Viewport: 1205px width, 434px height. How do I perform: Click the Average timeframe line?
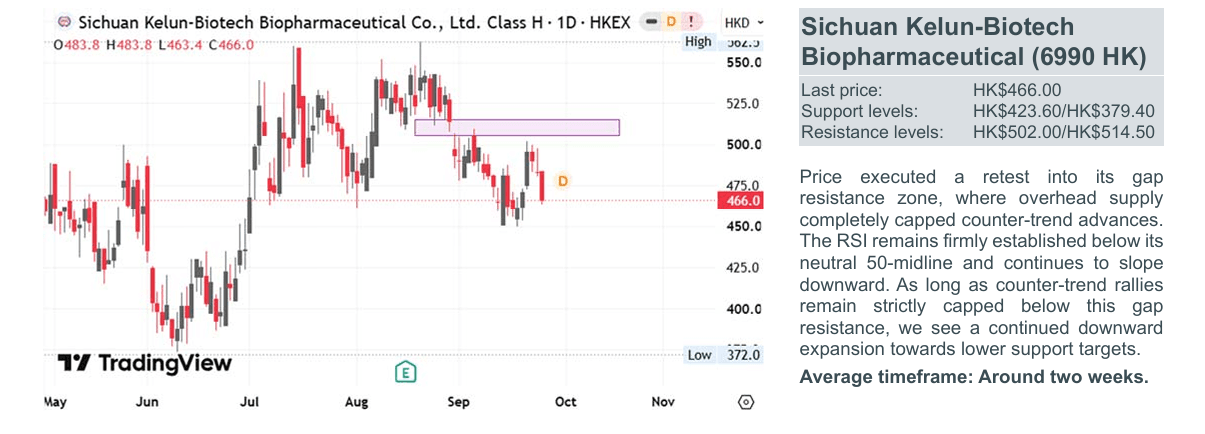point(974,377)
